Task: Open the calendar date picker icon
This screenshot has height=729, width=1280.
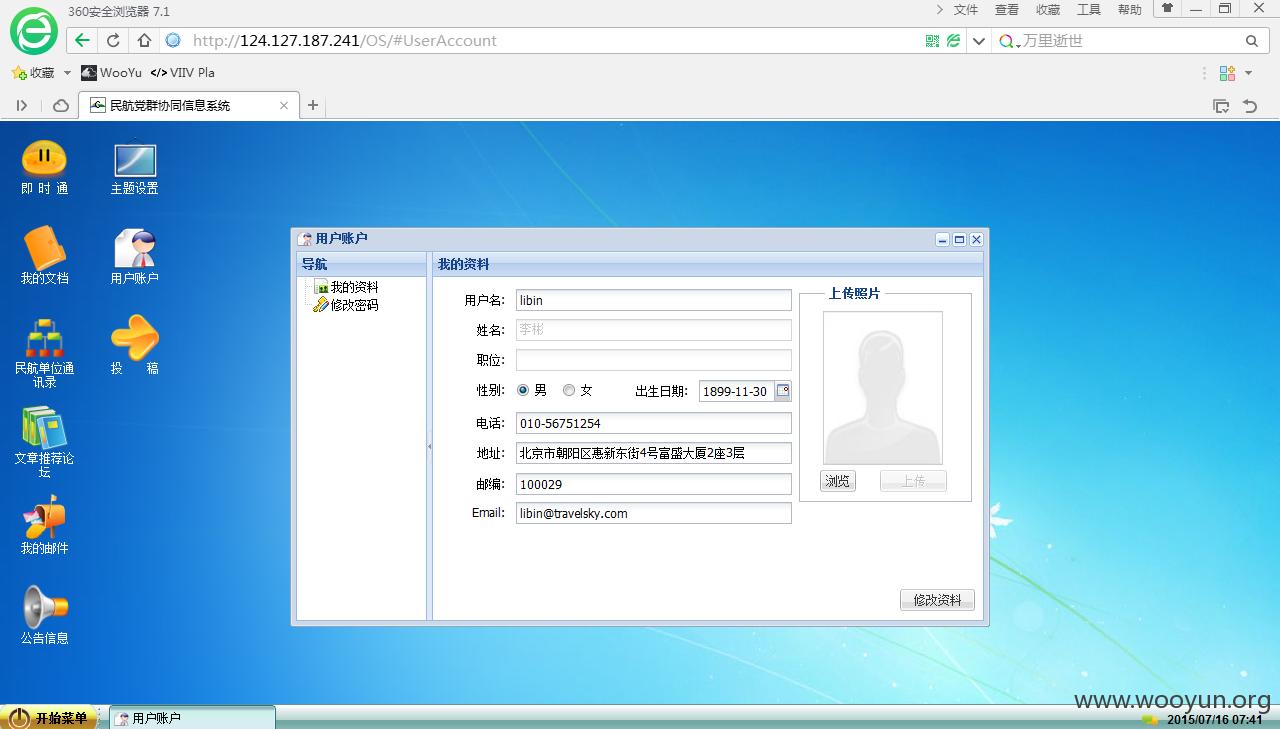Action: click(x=783, y=391)
